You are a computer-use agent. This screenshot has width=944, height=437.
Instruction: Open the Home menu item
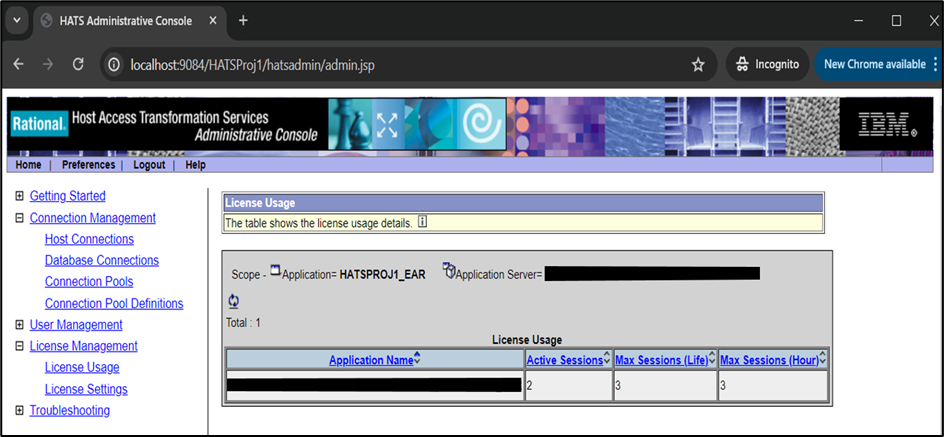click(28, 165)
